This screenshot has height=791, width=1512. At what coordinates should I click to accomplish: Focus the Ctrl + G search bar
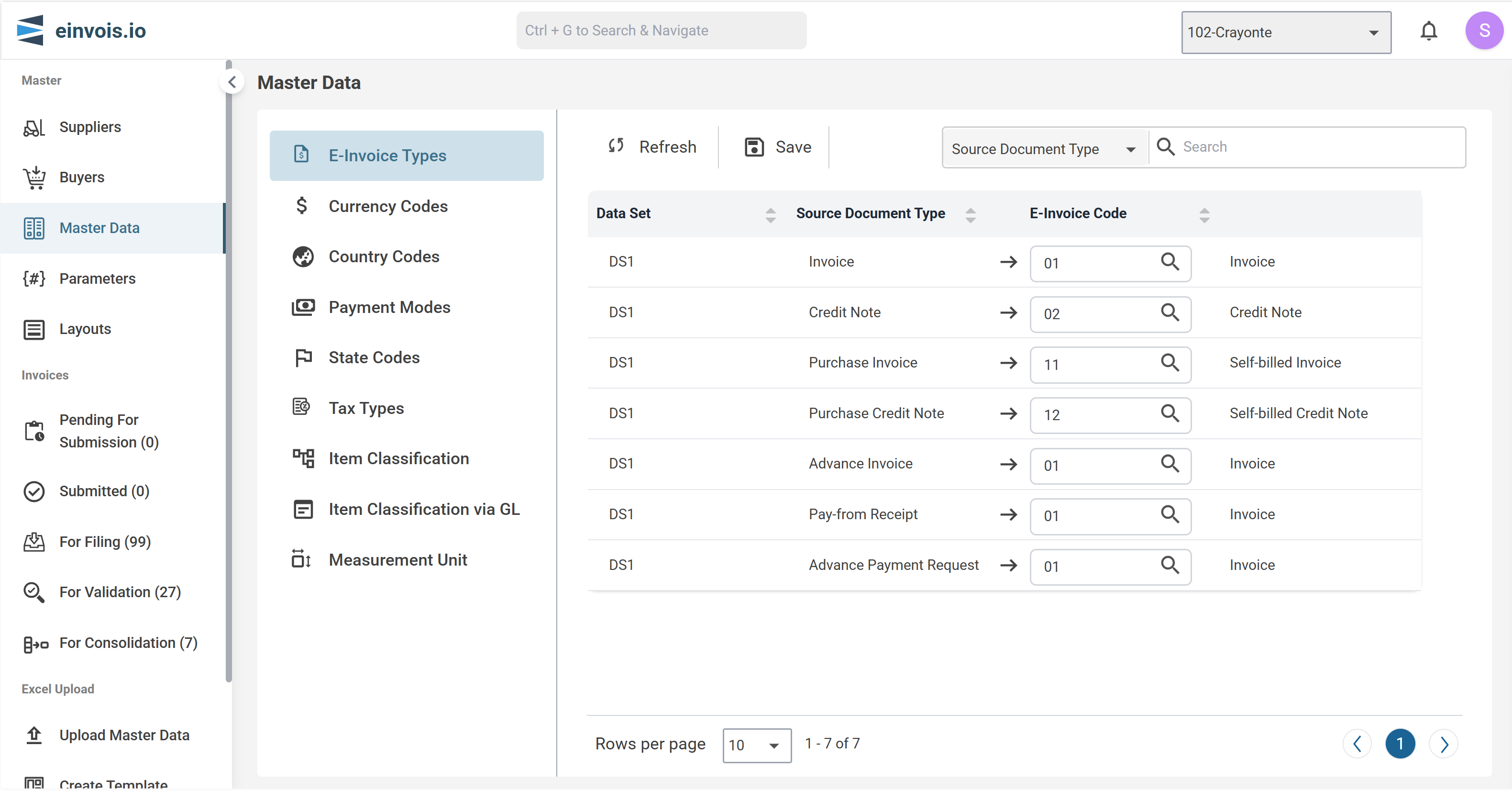pyautogui.click(x=661, y=31)
